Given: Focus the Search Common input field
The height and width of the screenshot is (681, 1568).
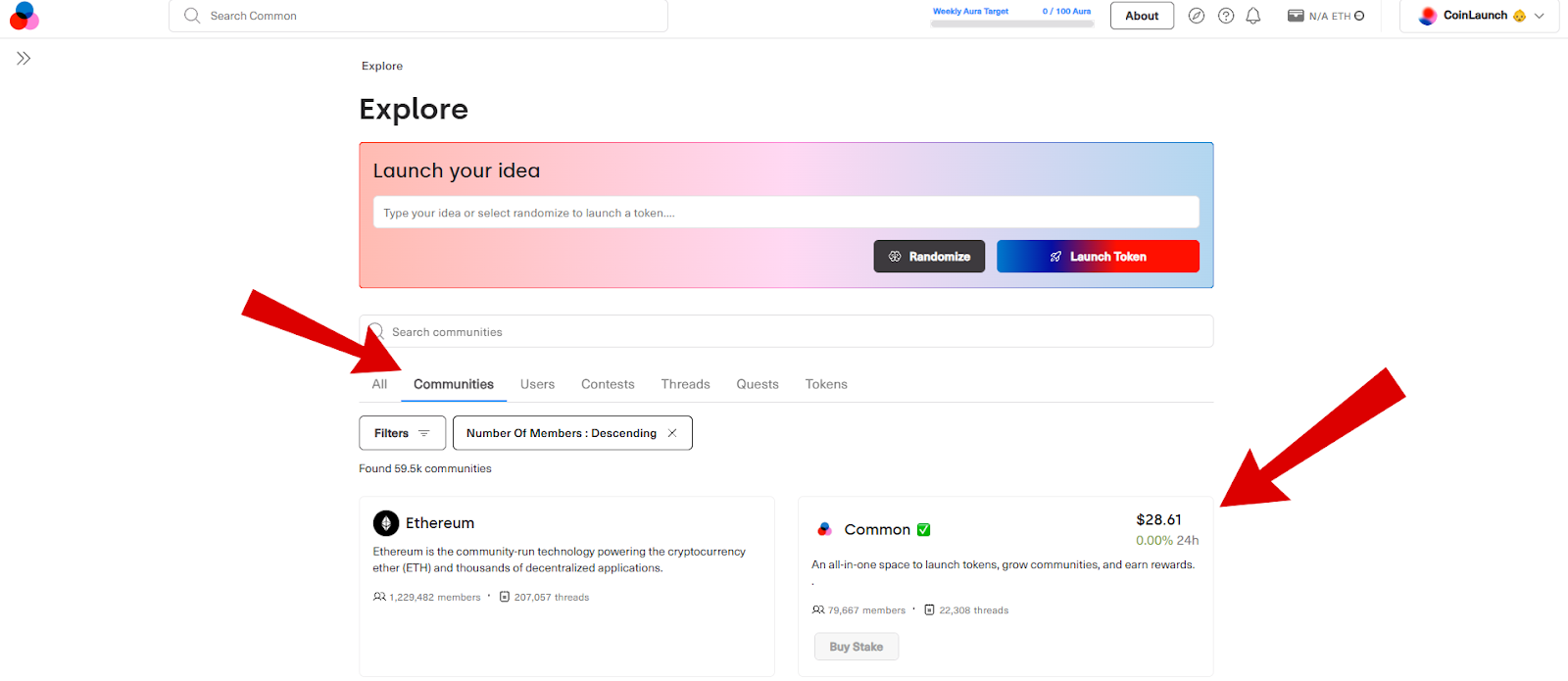Looking at the screenshot, I should (x=418, y=16).
